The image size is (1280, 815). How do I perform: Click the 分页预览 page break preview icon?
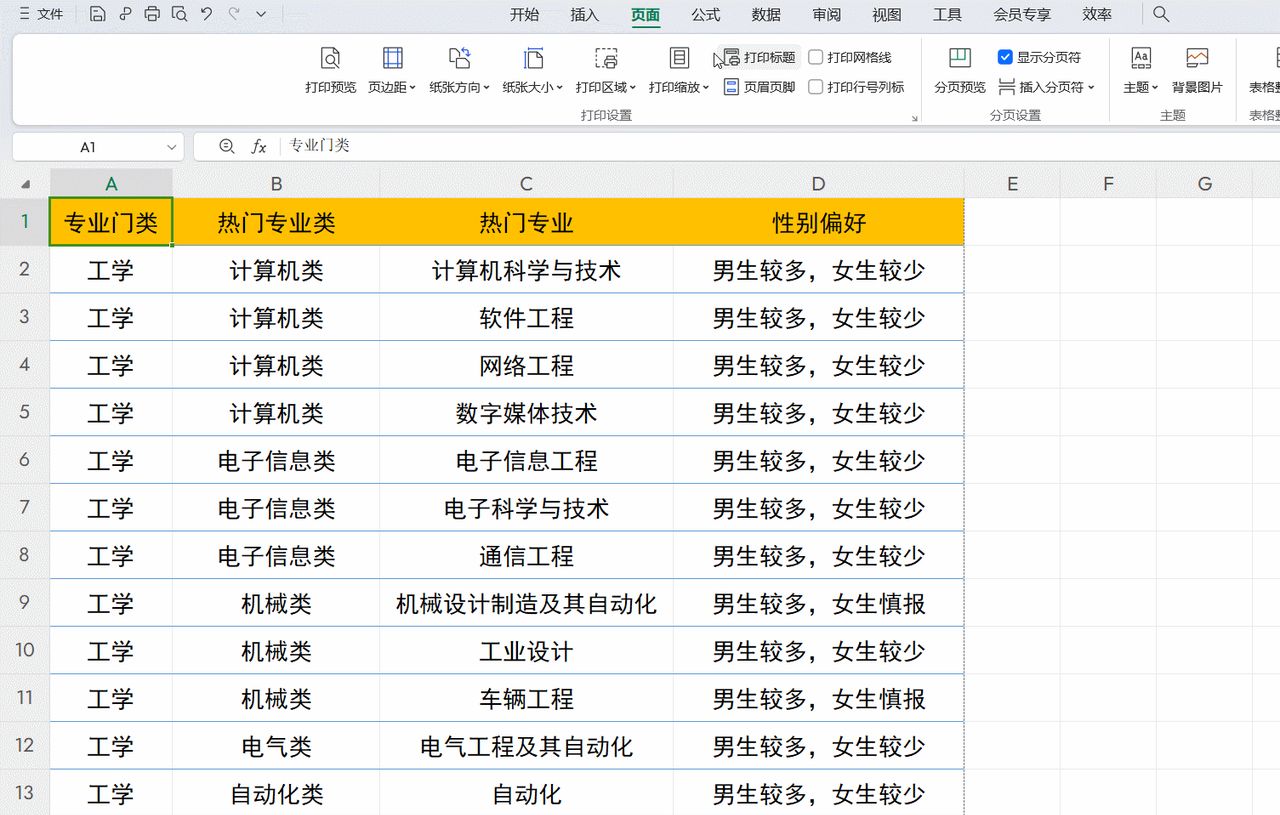coord(960,69)
